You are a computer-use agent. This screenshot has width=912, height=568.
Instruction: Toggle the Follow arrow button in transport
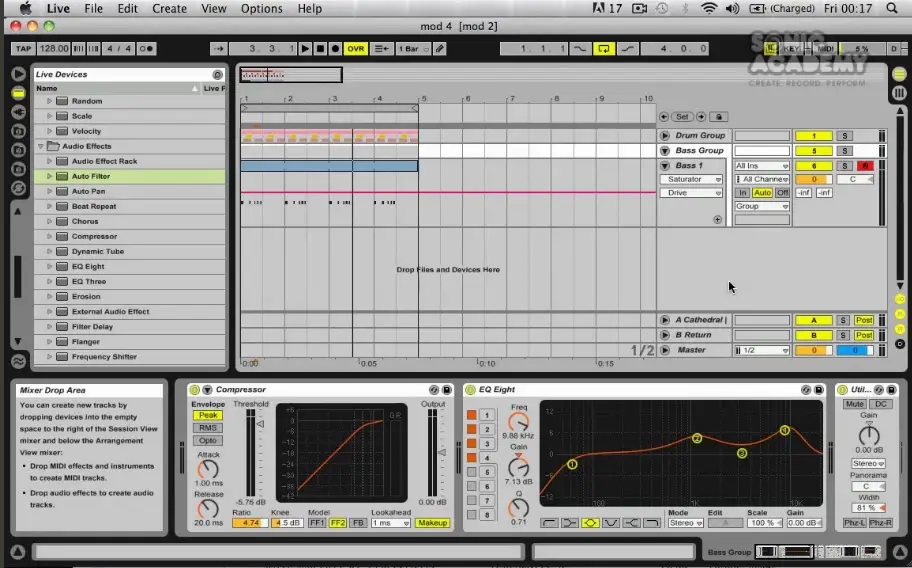coord(219,49)
